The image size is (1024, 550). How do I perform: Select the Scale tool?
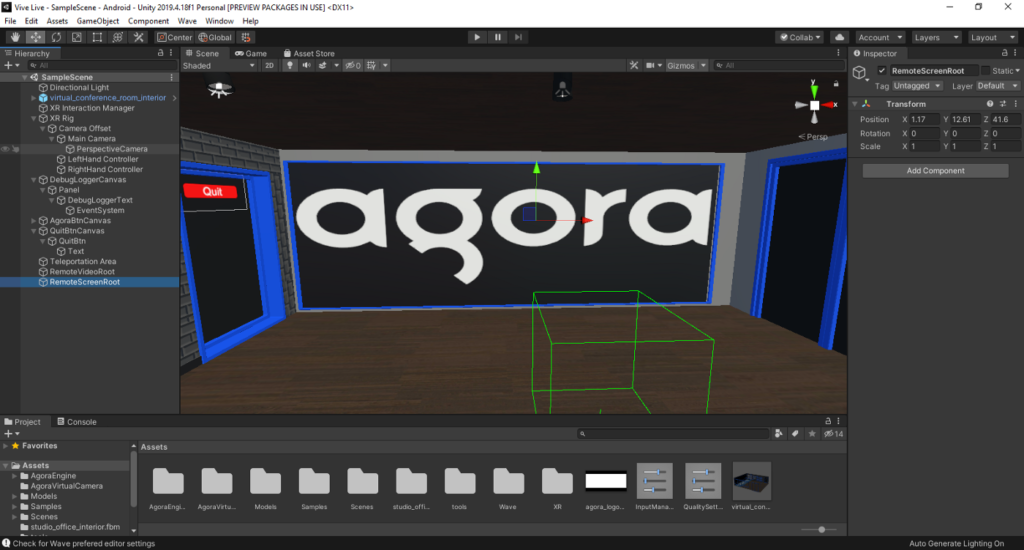[76, 37]
